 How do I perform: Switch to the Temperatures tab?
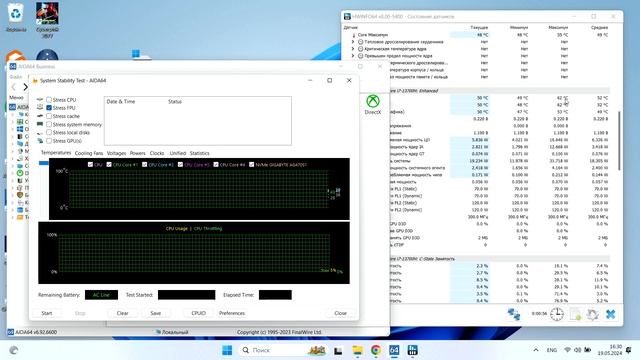click(x=56, y=153)
